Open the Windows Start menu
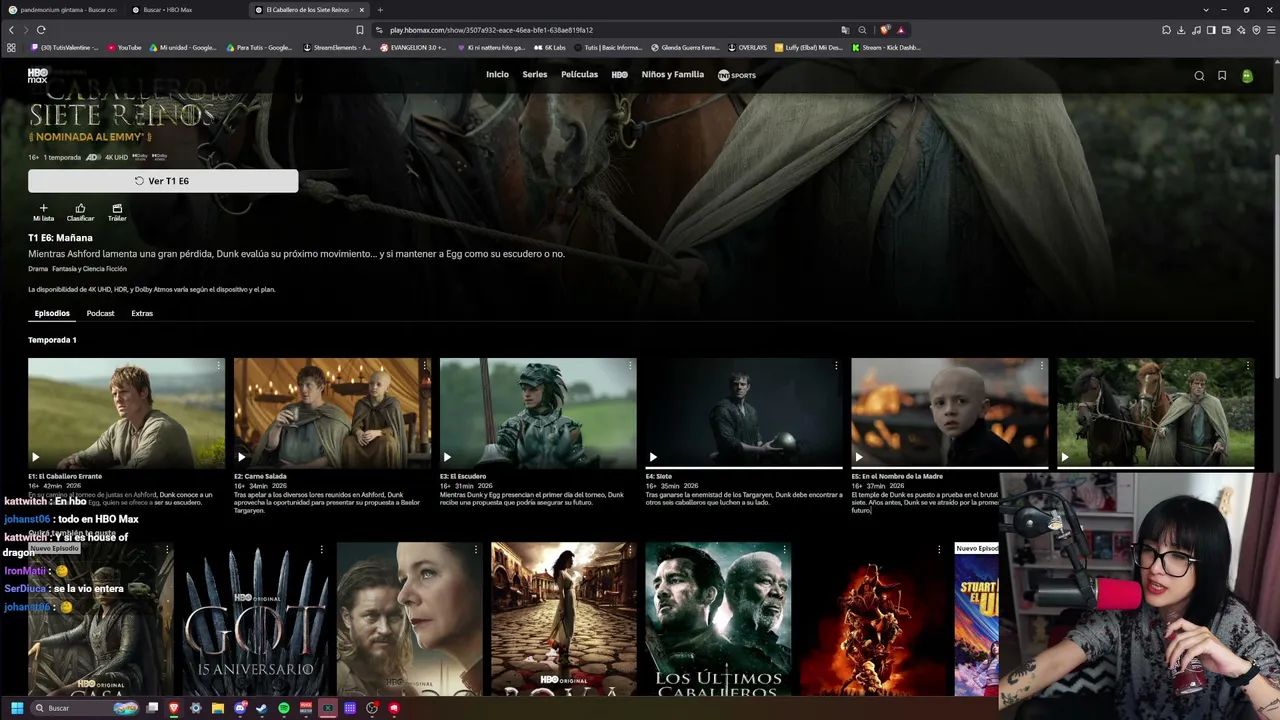Screen dimensions: 1280x720 [x=16, y=708]
